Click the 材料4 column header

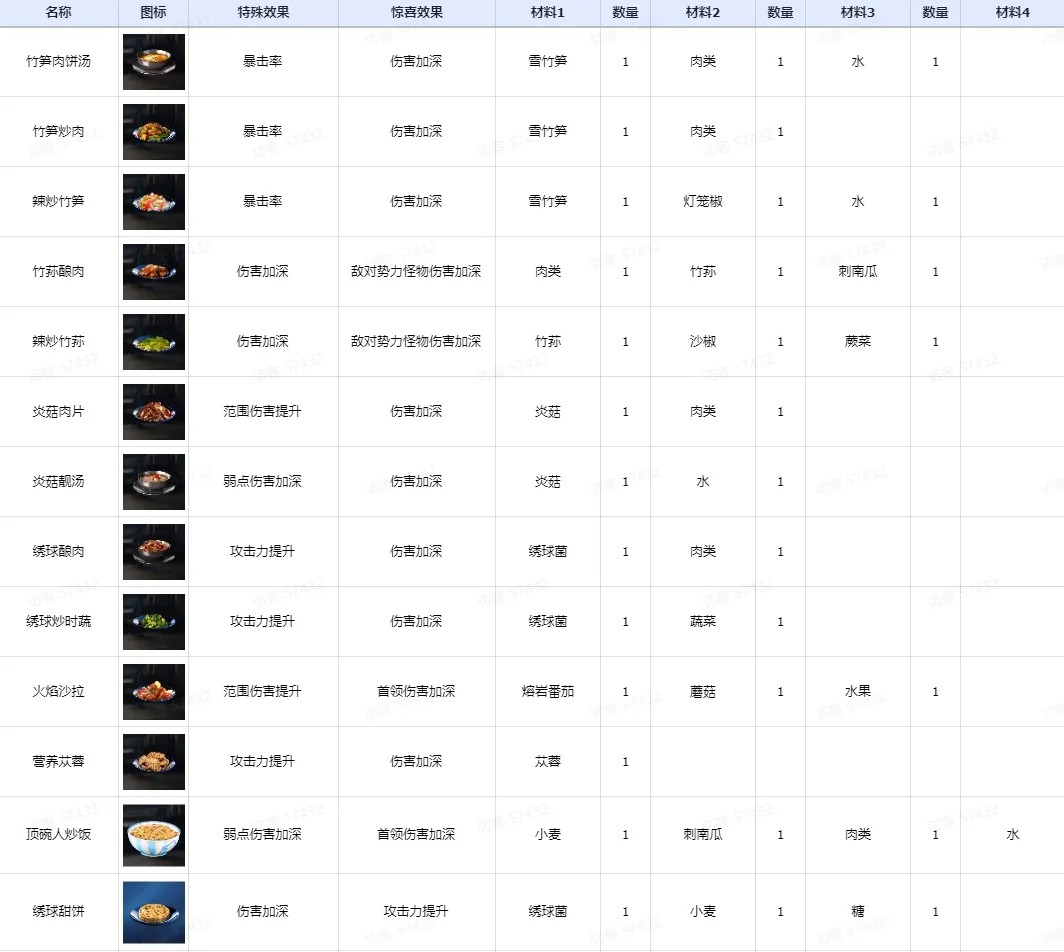pos(1012,12)
